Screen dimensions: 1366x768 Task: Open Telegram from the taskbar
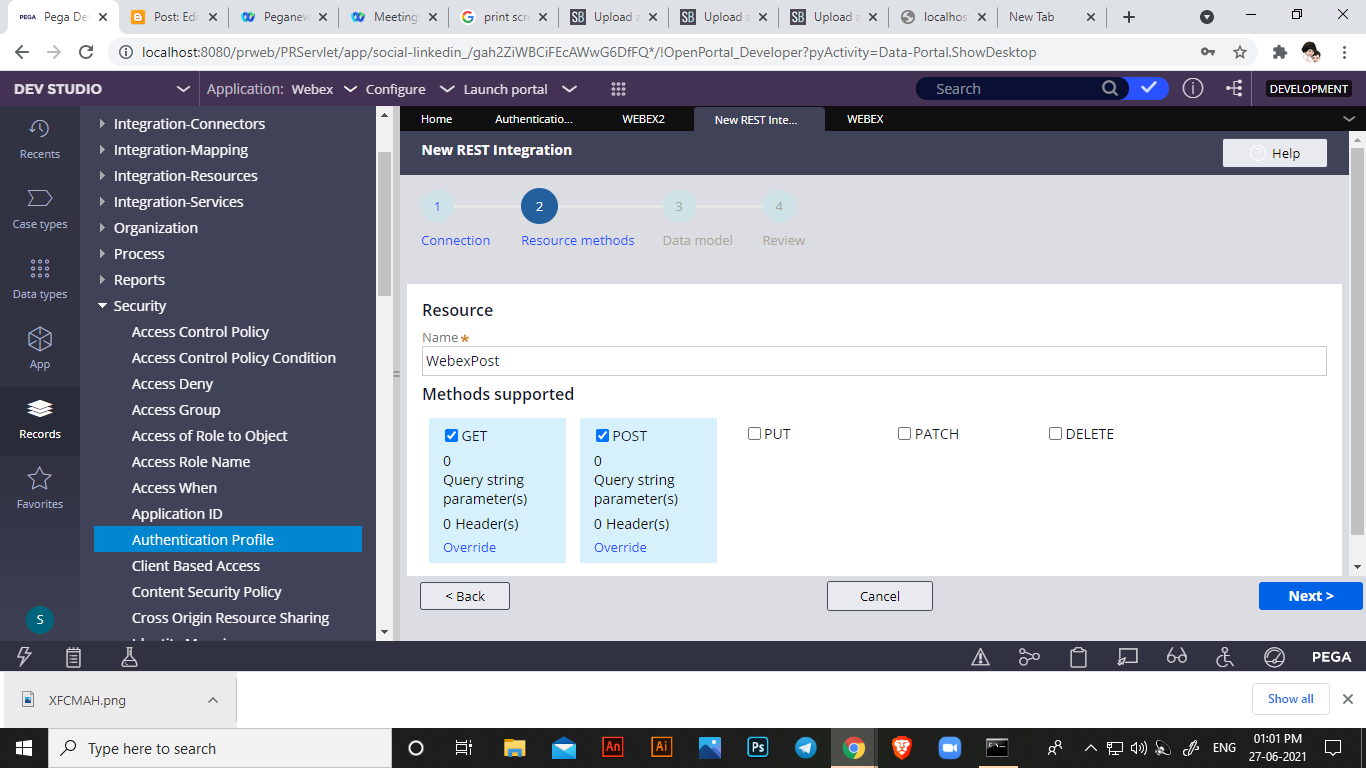(x=806, y=748)
